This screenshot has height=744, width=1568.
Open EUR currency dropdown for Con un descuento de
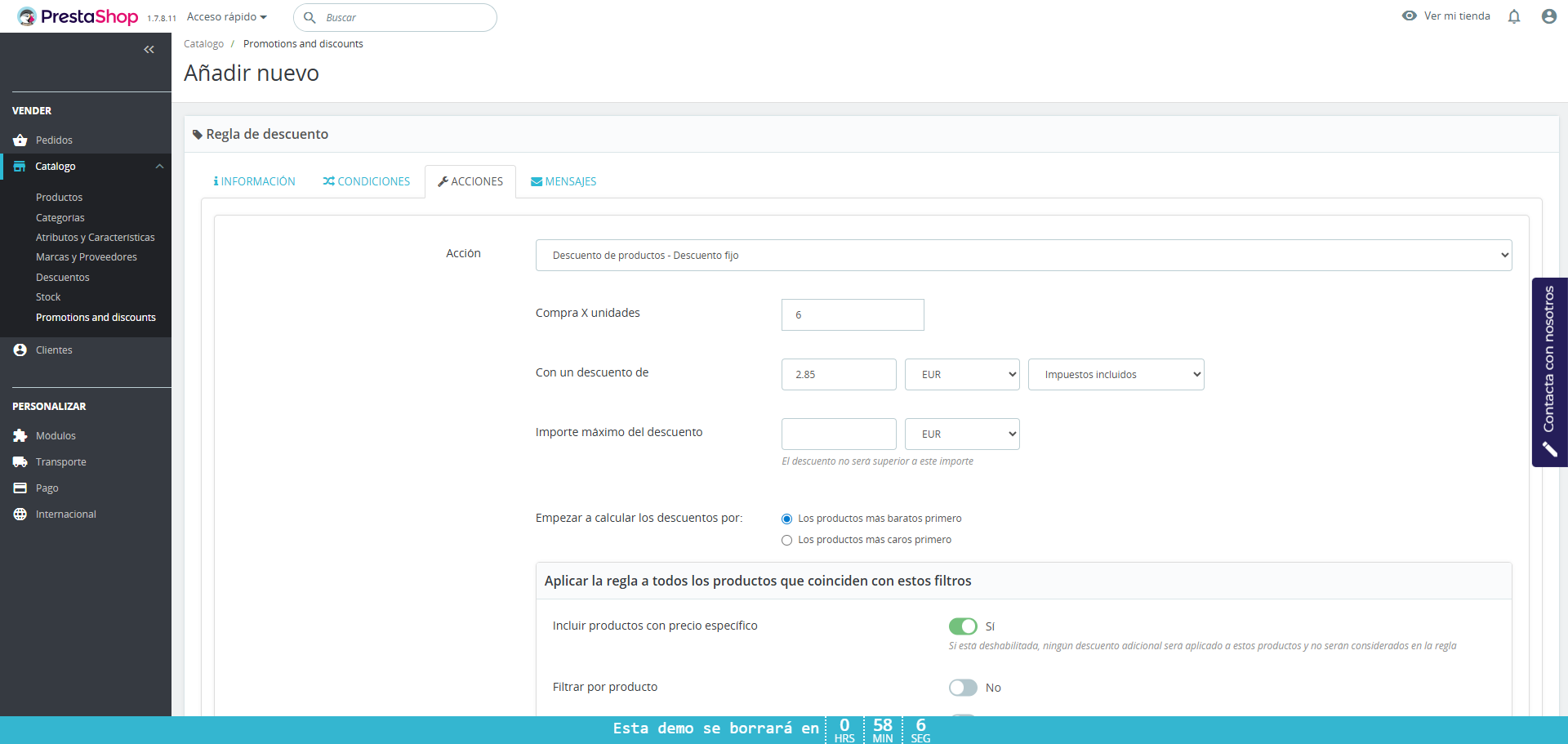[962, 374]
